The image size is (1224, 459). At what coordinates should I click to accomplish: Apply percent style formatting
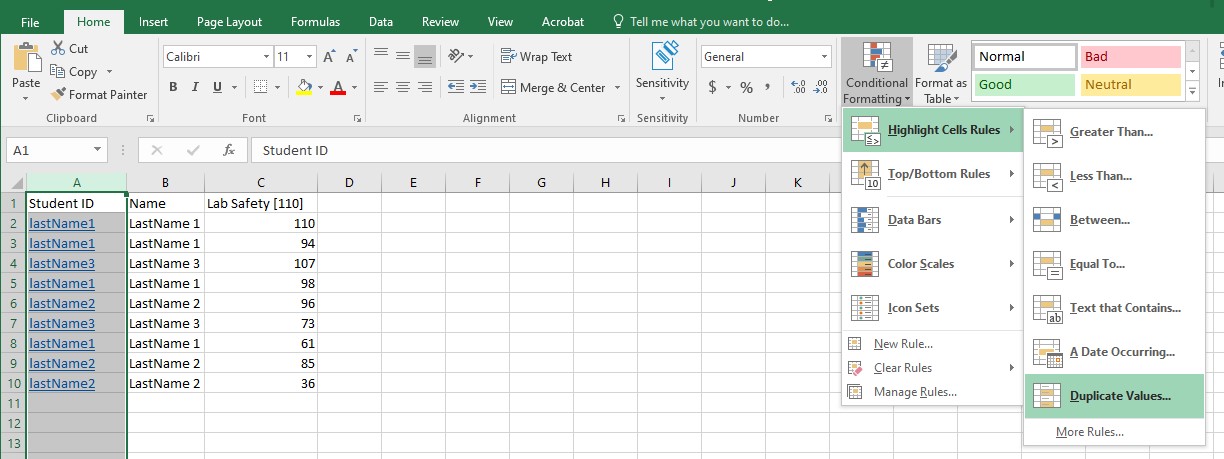(x=746, y=88)
